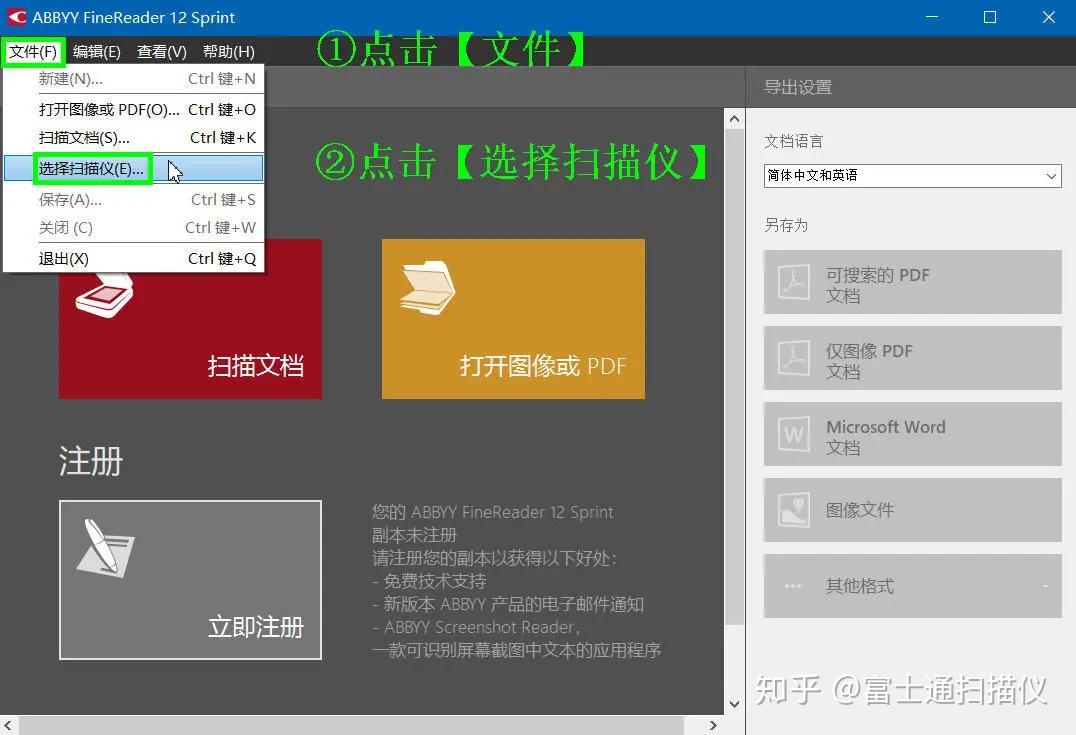
Task: Click the ABBYY FineReader logo icon
Action: click(16, 17)
